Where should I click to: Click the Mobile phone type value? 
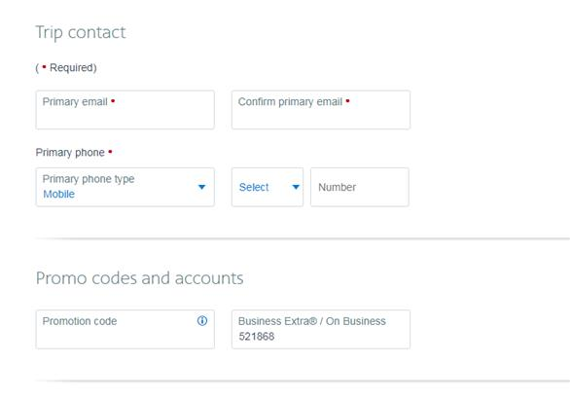[x=59, y=194]
